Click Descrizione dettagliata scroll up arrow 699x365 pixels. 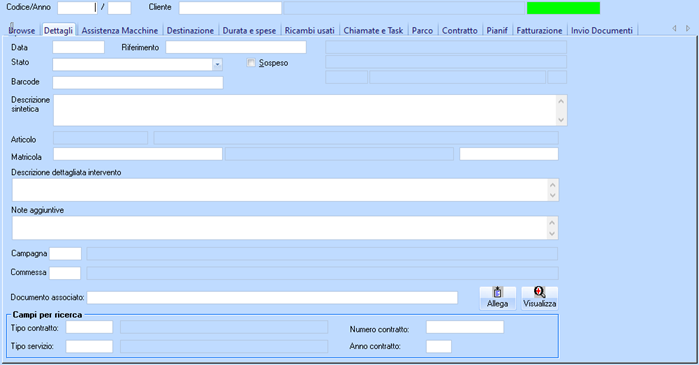[x=553, y=185]
